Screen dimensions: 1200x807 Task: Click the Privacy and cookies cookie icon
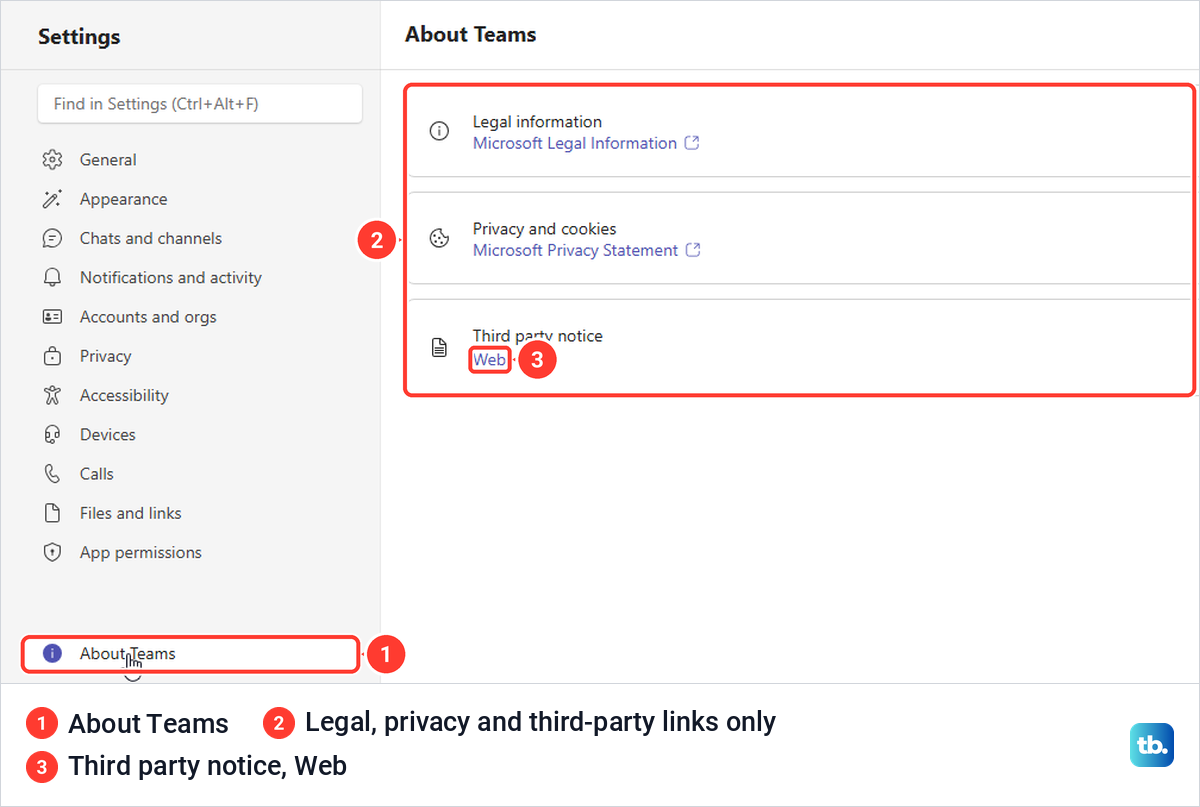click(439, 238)
